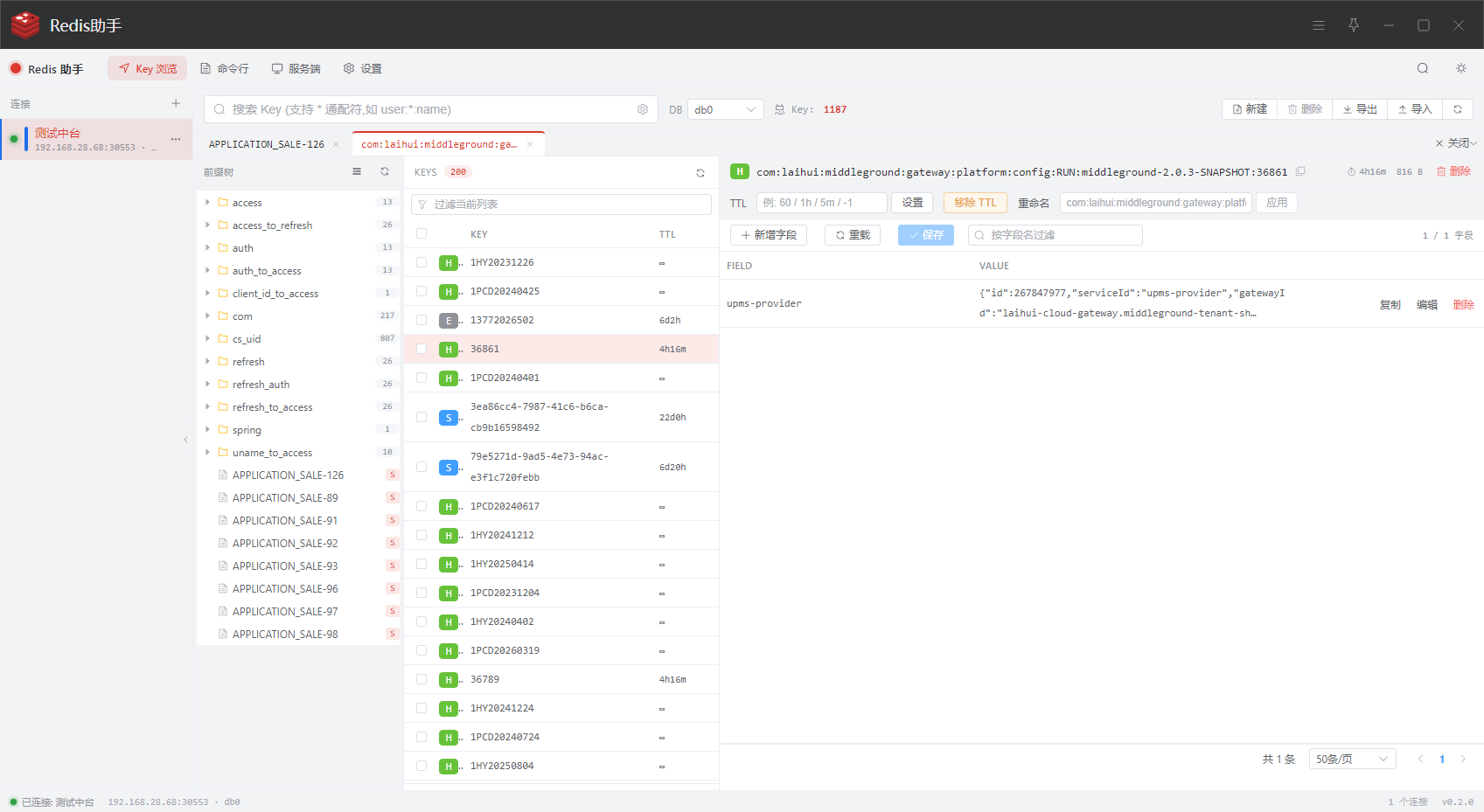Open the db0 database dropdown

(726, 109)
